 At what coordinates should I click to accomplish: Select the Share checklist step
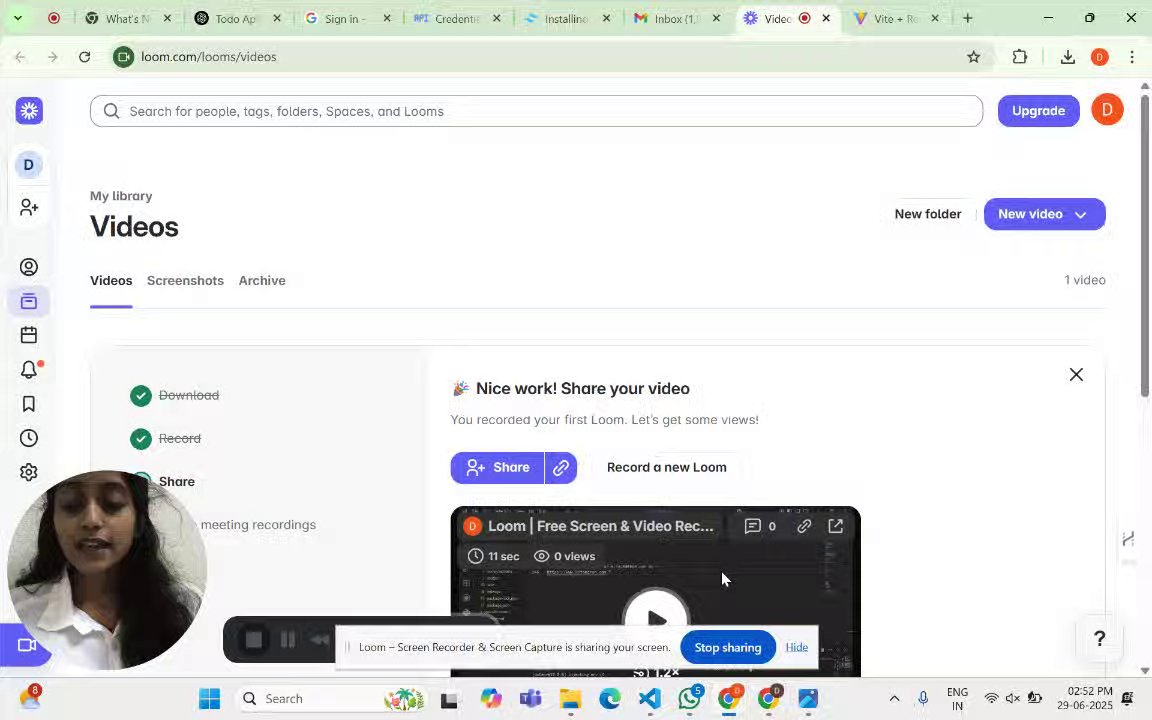[176, 482]
